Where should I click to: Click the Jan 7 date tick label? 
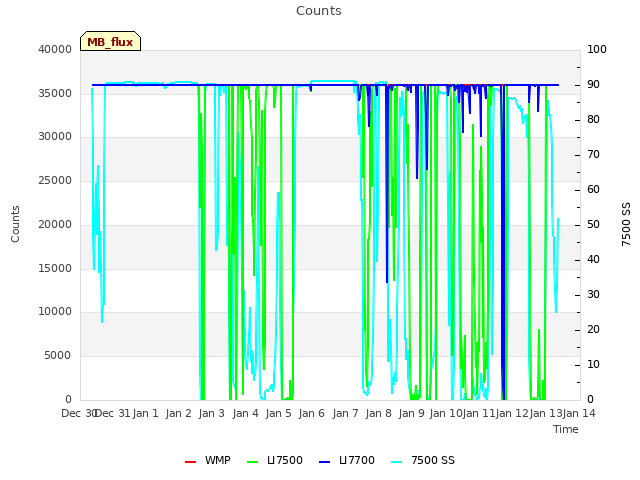coord(345,413)
